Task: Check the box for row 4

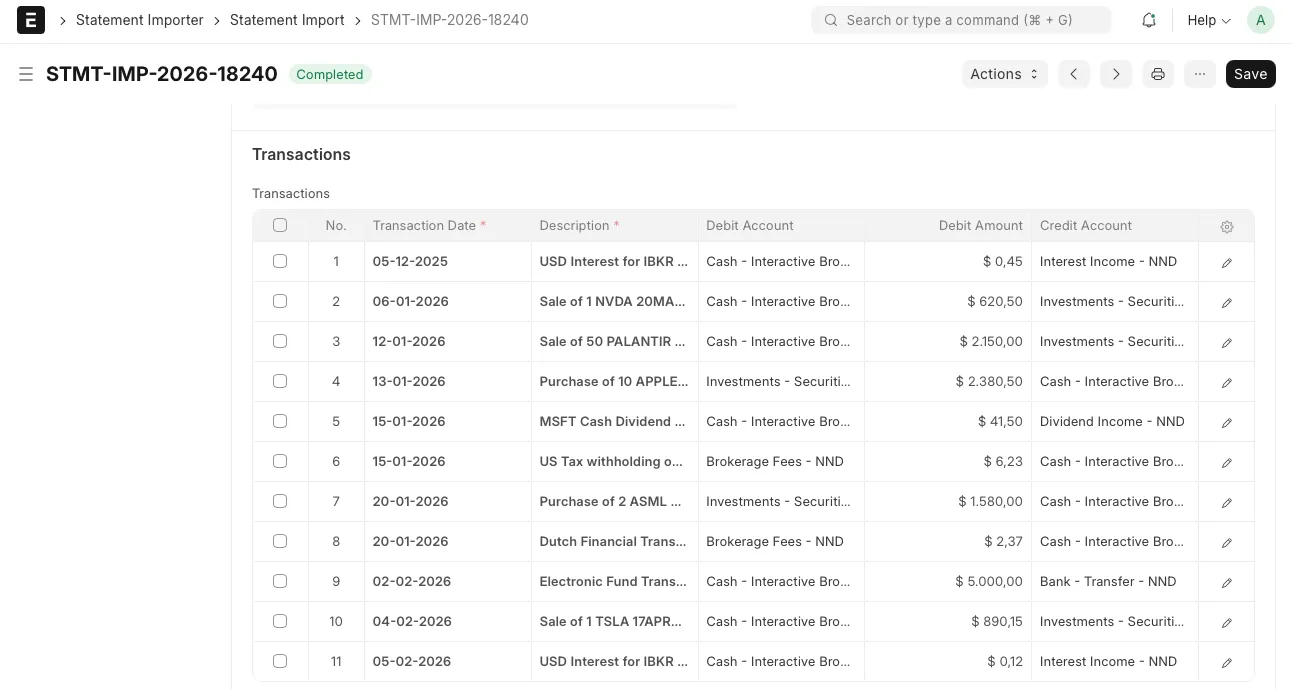Action: tap(280, 381)
